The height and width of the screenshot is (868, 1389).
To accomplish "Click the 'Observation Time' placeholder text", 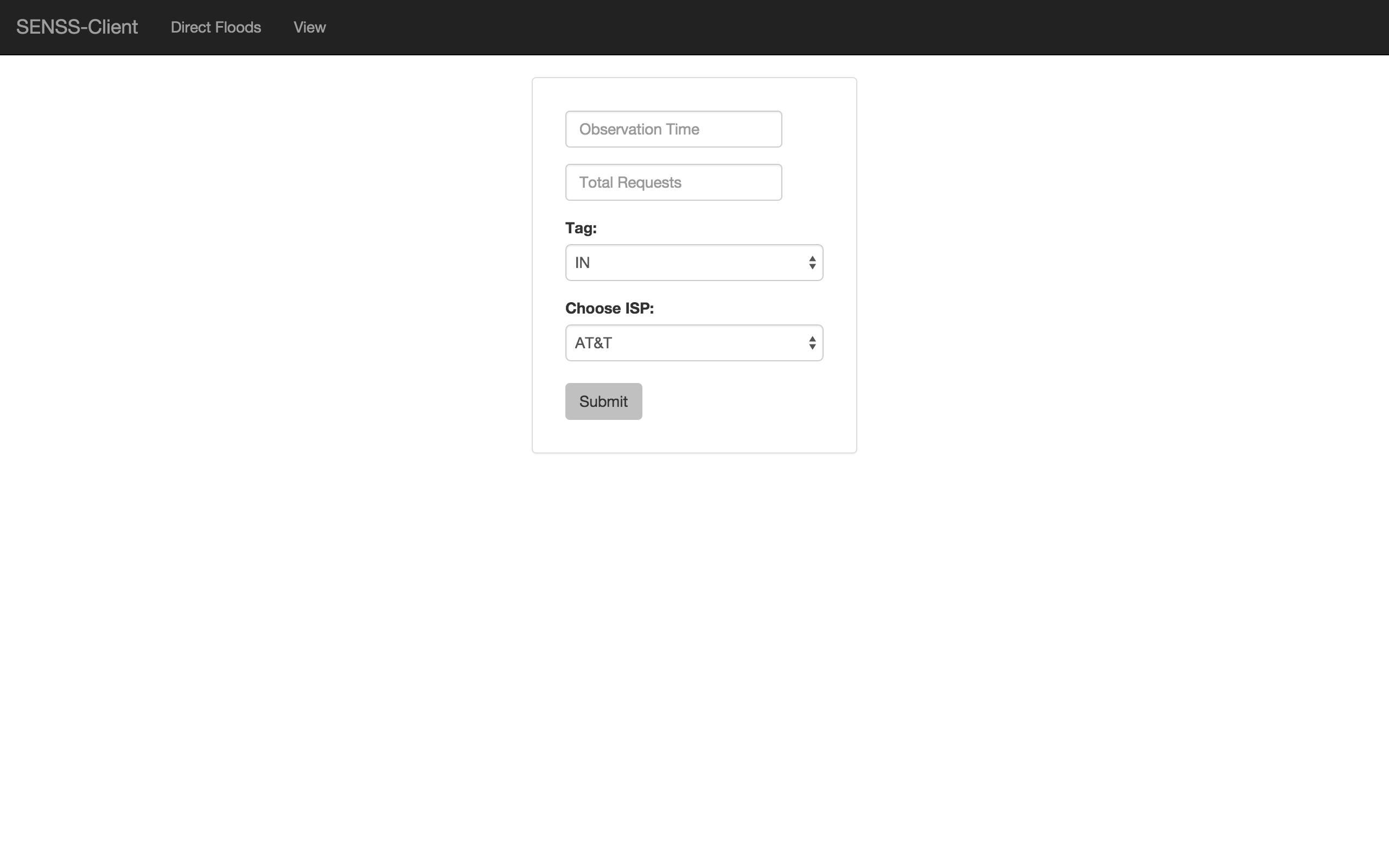I will [639, 129].
